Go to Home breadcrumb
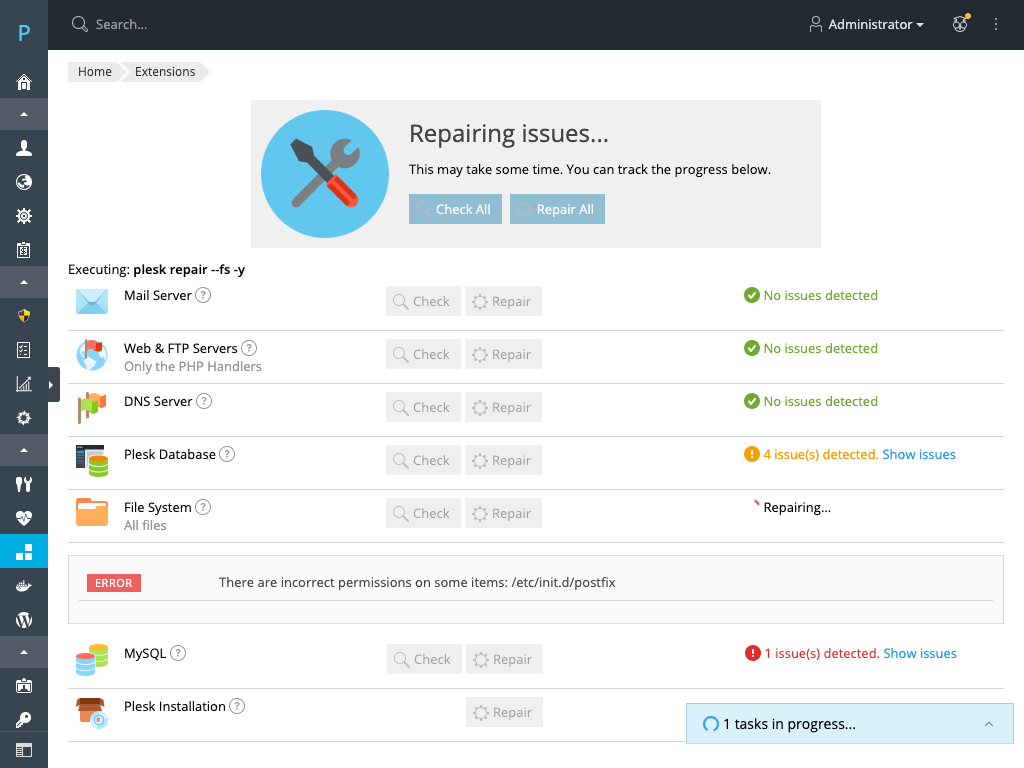Screen dimensions: 1024x768 95,72
